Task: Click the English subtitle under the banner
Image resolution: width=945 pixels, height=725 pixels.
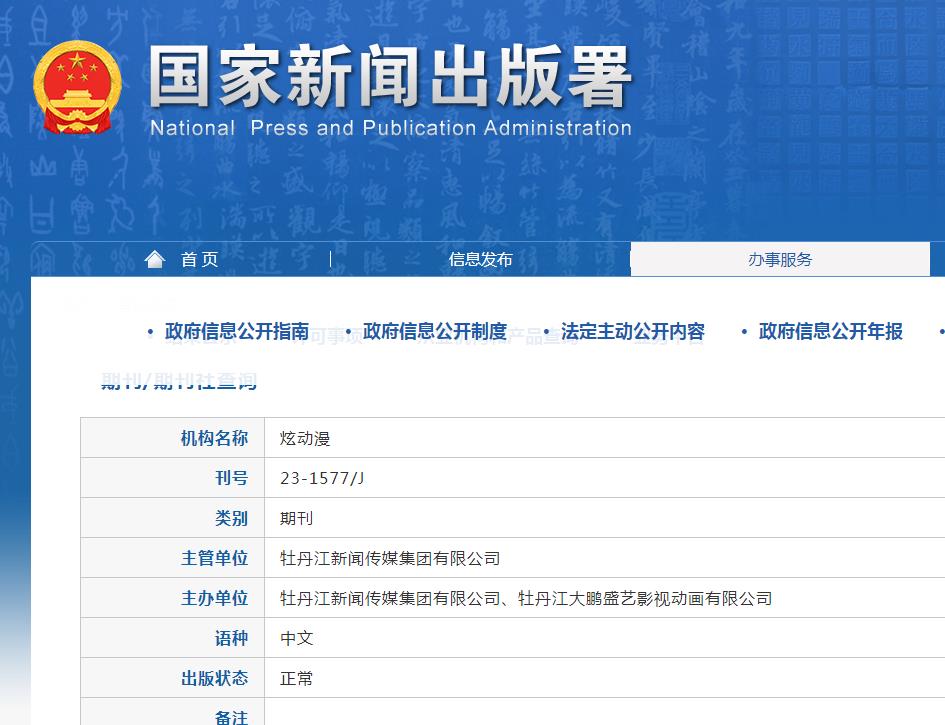Action: coord(389,128)
